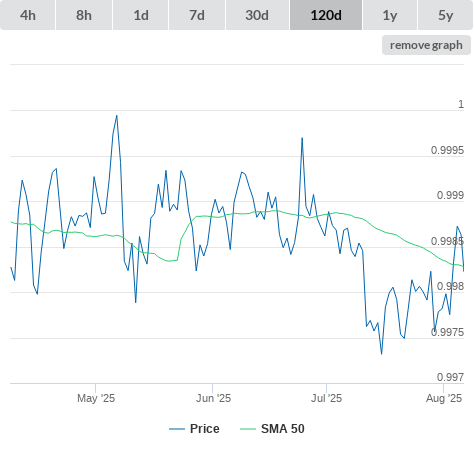This screenshot has width=474, height=455.
Task: Click the blue Price legend line marker
Action: coord(177,429)
